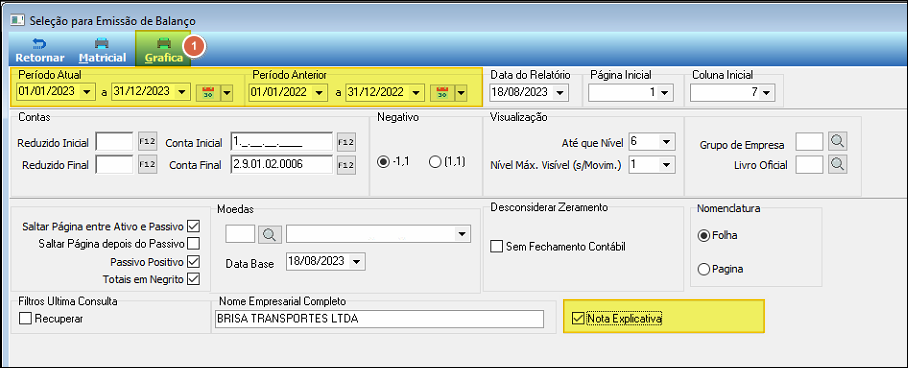Click into the Conta Inicial field
This screenshot has height=368, width=908.
click(x=281, y=141)
